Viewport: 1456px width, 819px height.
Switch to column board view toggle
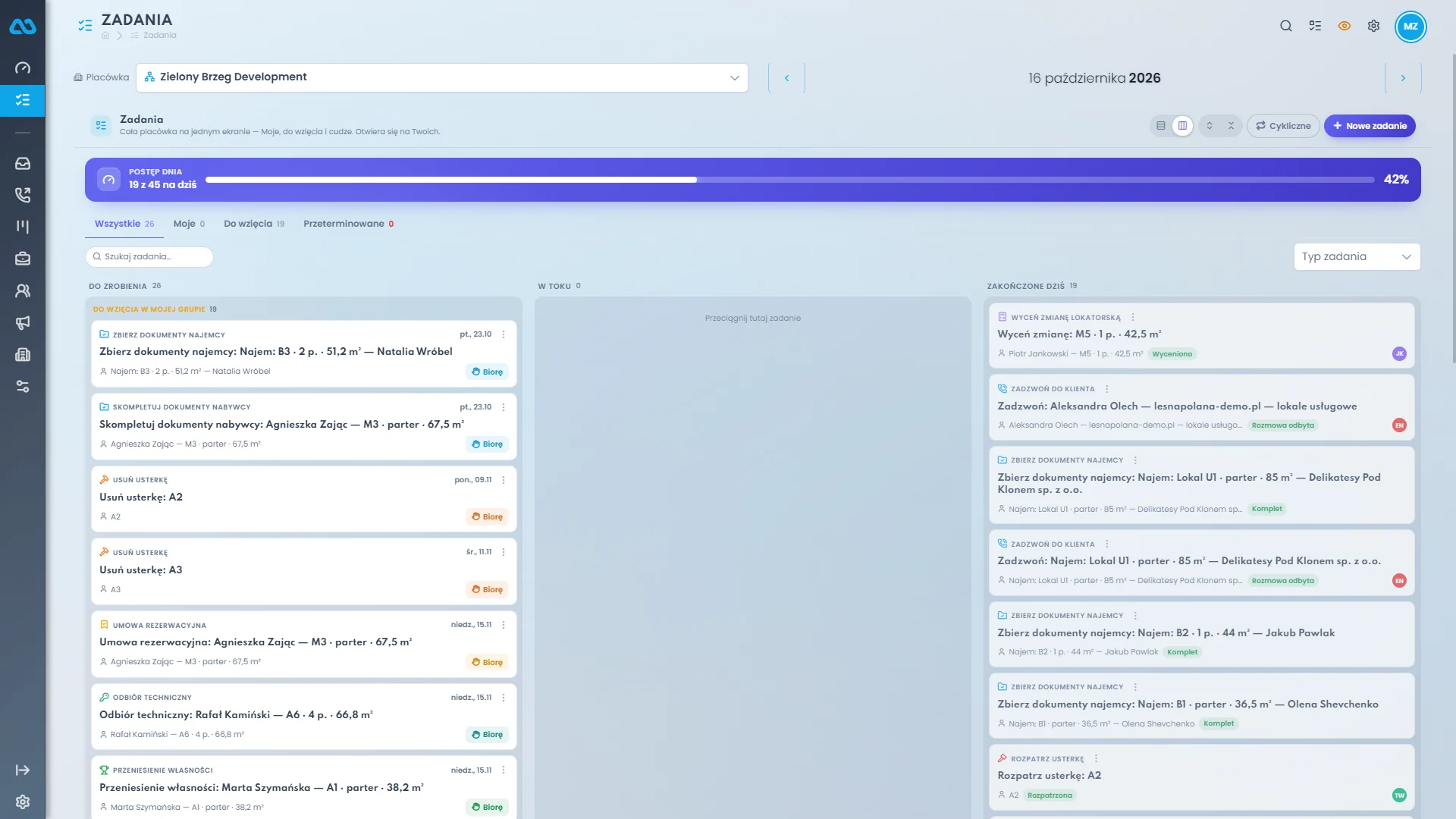1182,126
